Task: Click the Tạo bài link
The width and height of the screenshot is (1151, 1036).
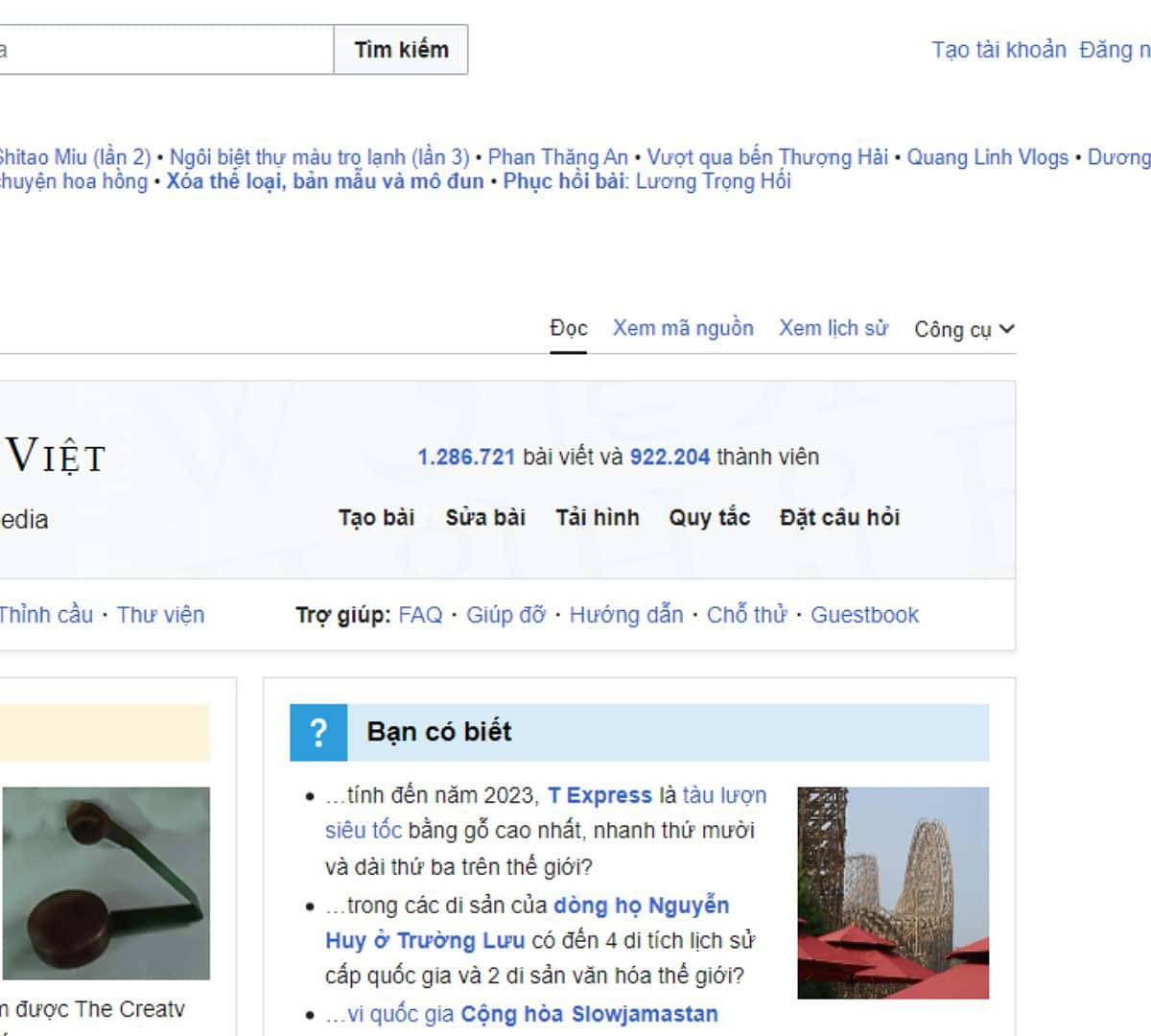Action: tap(376, 518)
